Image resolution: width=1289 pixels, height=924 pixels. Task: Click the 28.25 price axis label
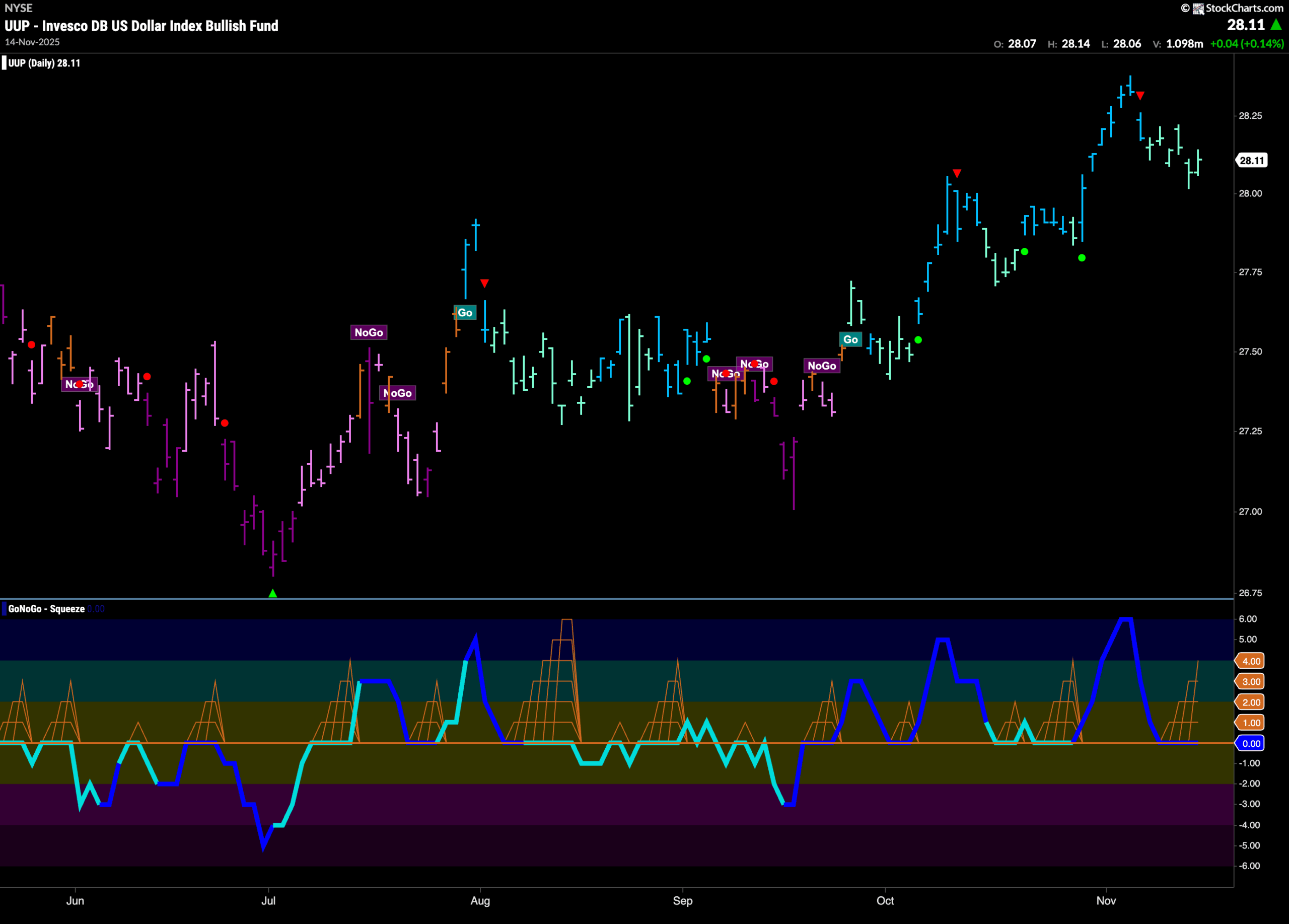1250,116
